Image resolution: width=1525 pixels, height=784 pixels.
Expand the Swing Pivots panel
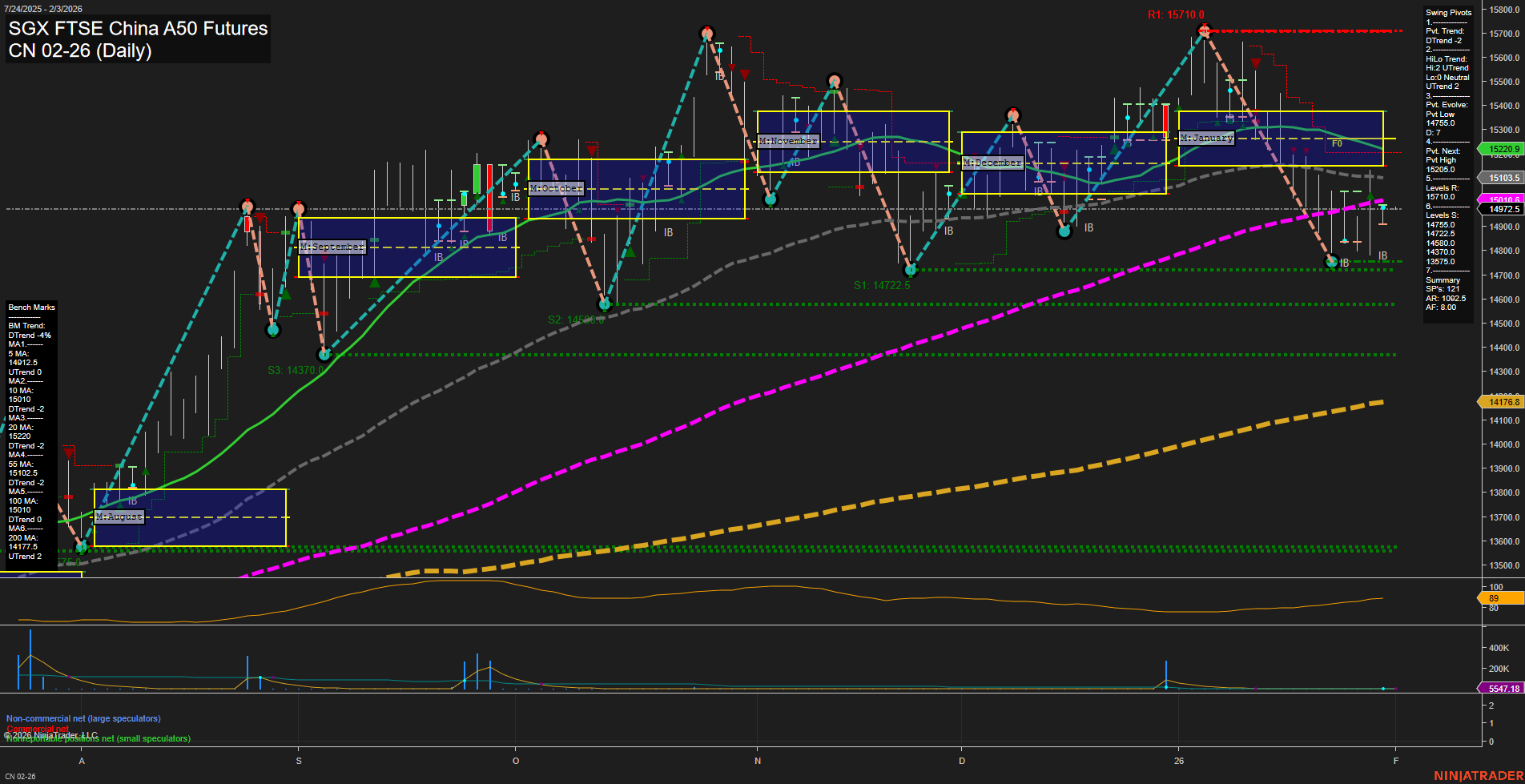click(1448, 12)
